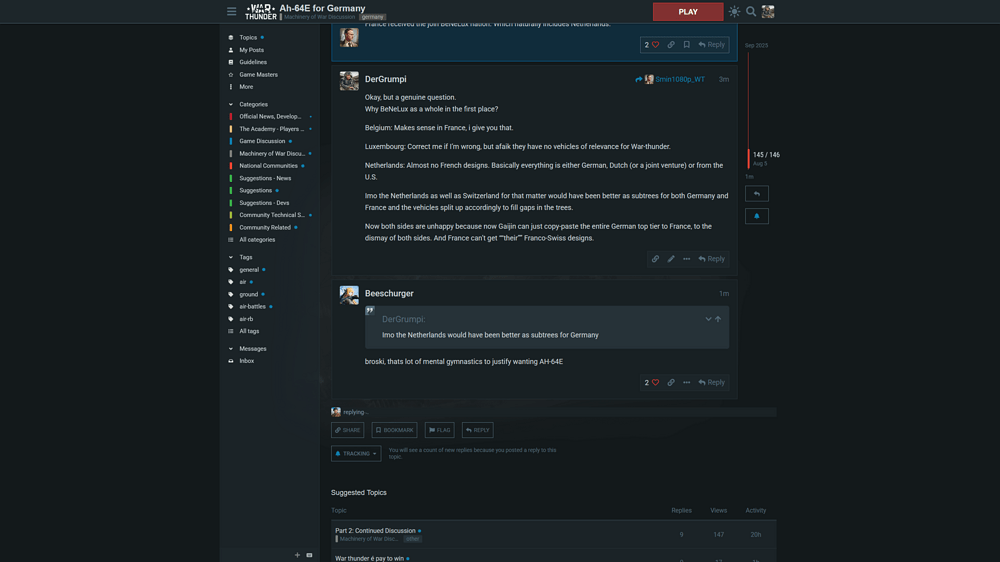Open Official News category
The image size is (1000, 562).
(x=270, y=117)
